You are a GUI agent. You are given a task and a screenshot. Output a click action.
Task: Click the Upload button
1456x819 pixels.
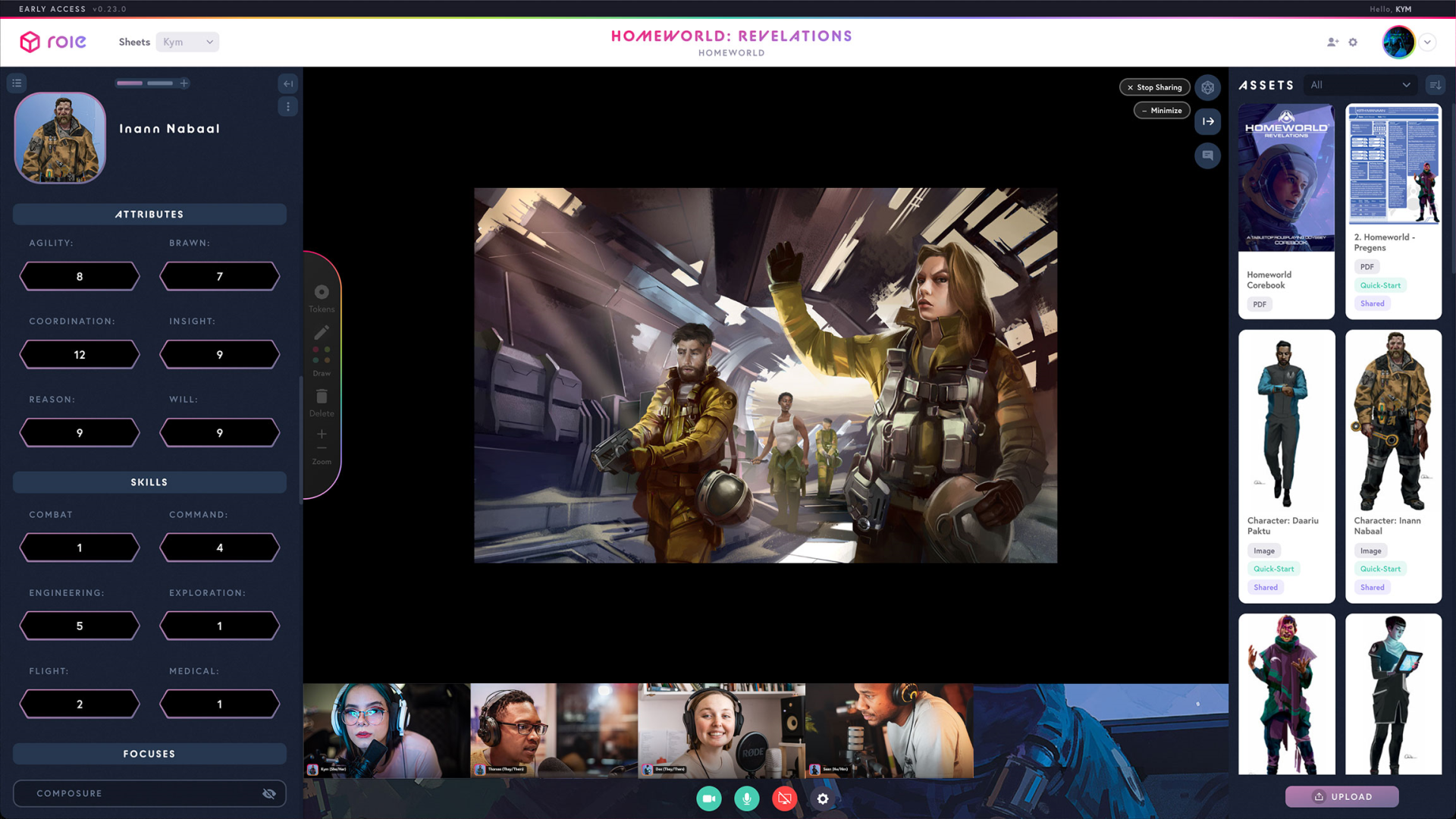coord(1342,797)
